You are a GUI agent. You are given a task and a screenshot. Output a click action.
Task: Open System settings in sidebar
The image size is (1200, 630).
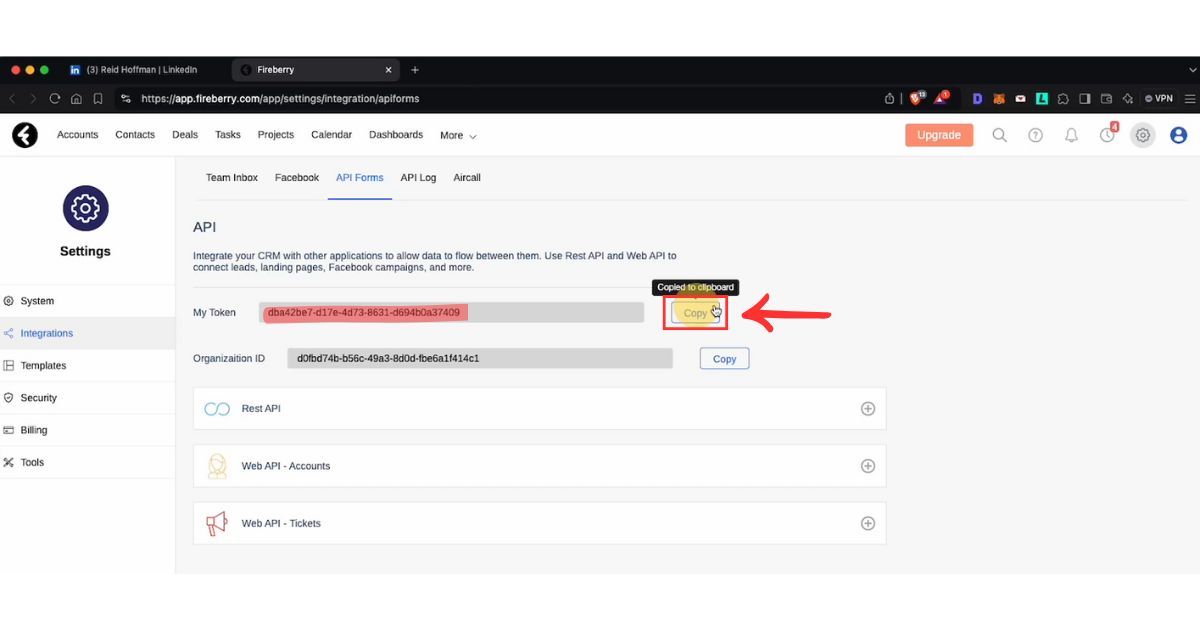87,301
